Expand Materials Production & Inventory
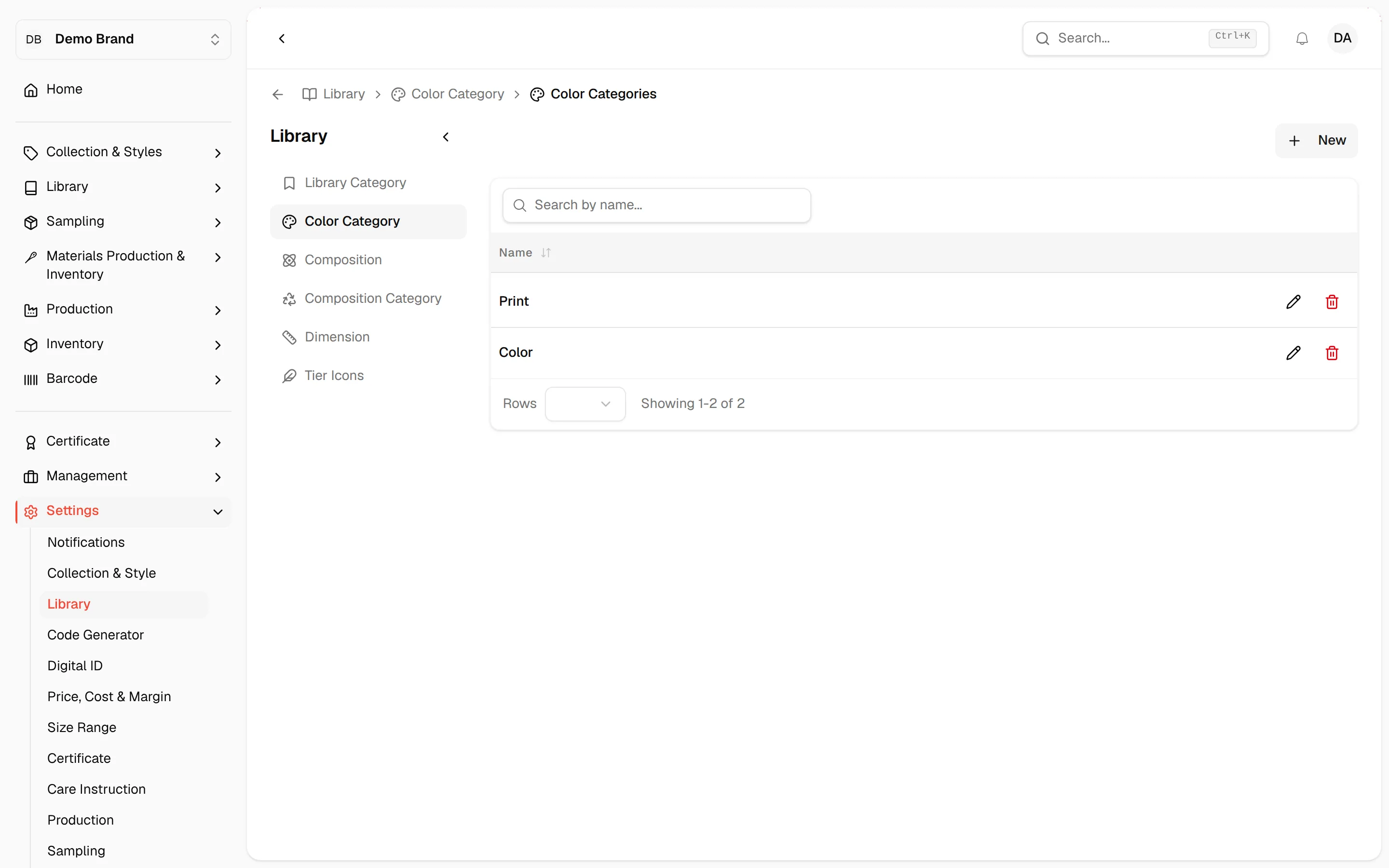This screenshot has width=1389, height=868. coord(123,265)
